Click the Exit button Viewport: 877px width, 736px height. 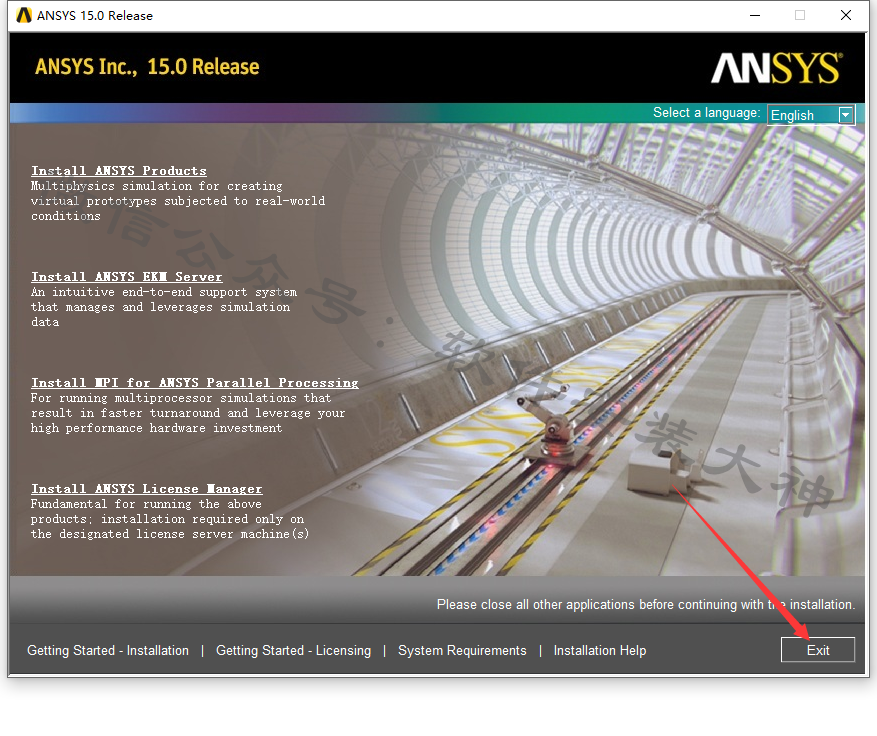818,650
